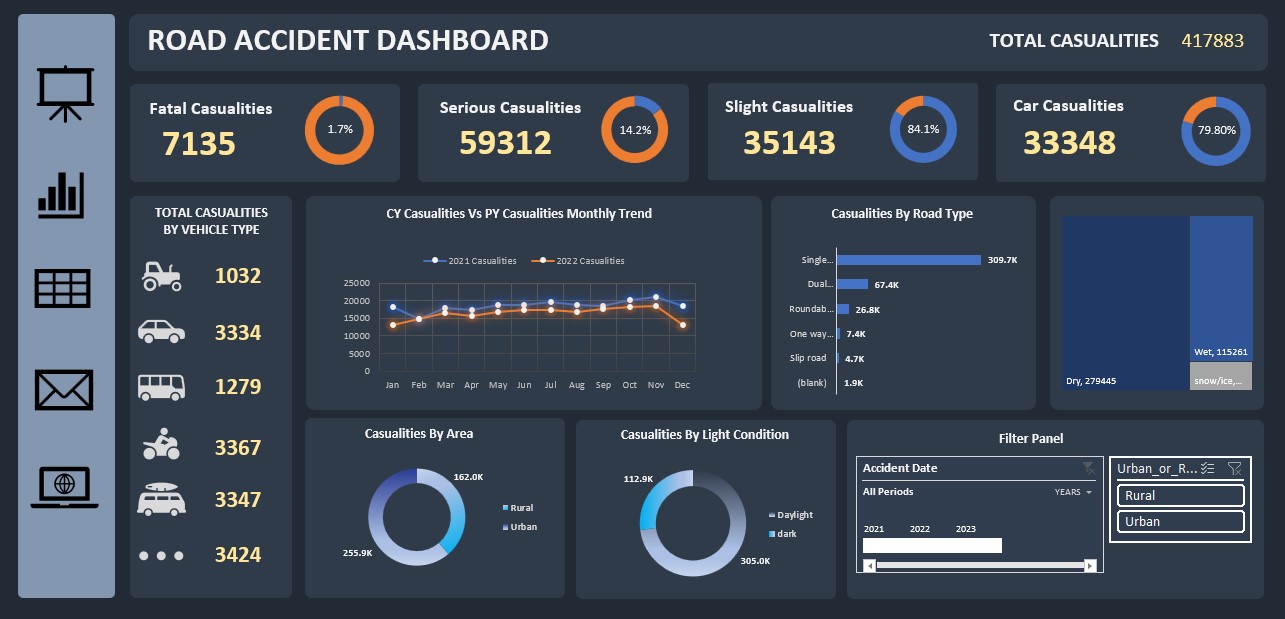1285x619 pixels.
Task: Select the Single carriageway 309.7K bar
Action: click(x=909, y=260)
